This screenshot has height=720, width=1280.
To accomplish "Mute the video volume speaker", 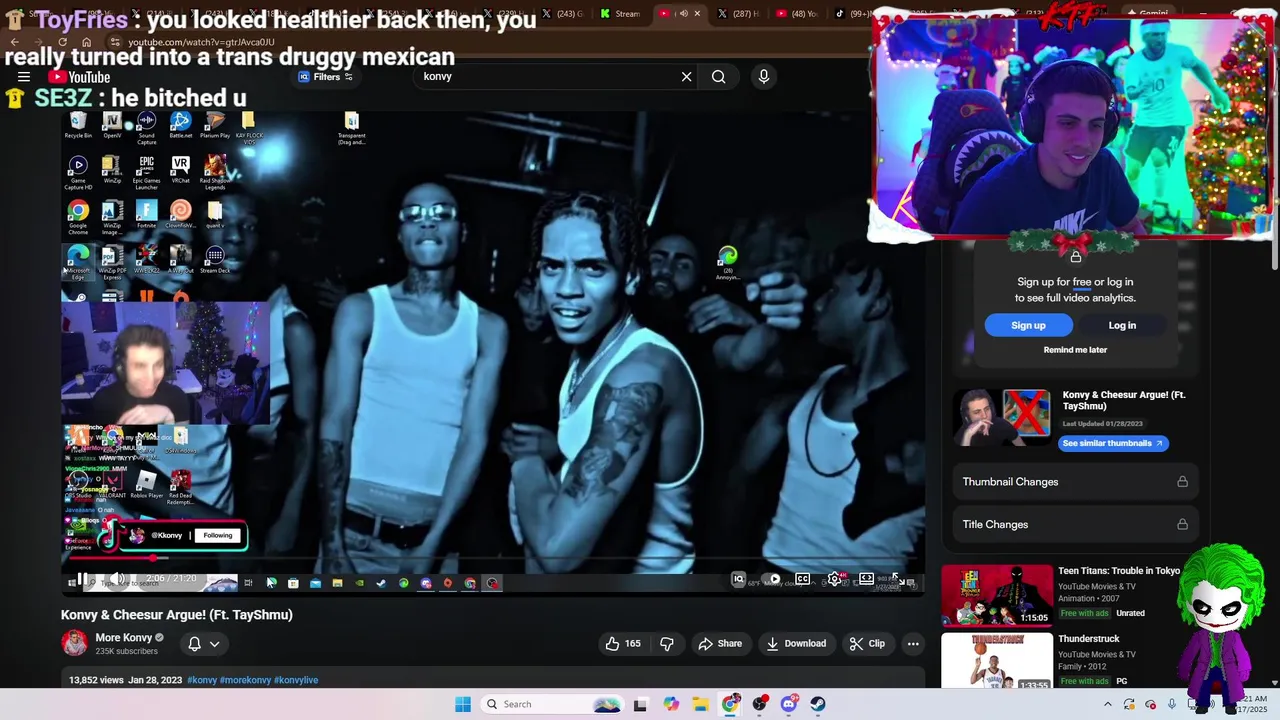I will click(118, 579).
